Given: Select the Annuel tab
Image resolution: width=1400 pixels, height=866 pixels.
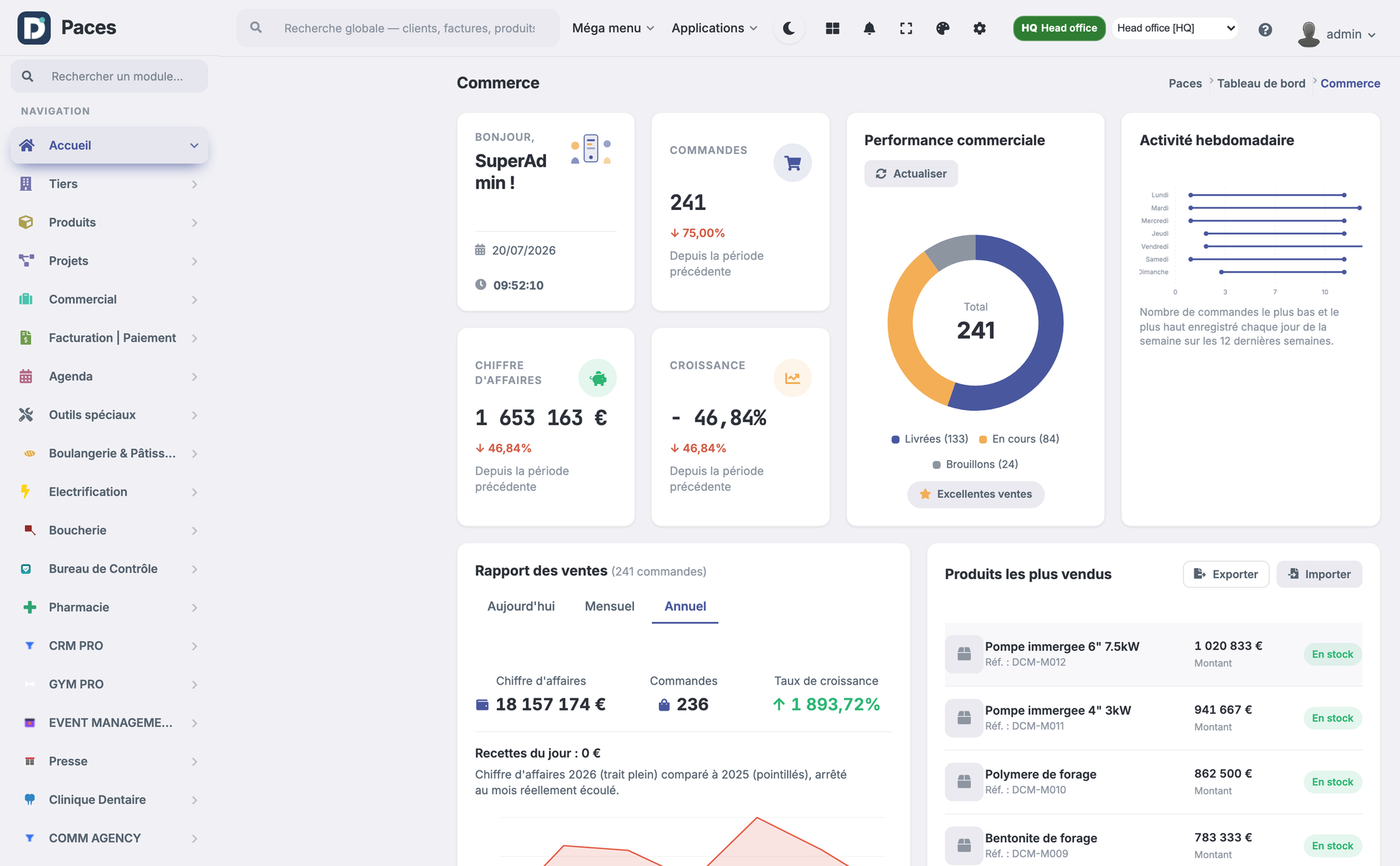Looking at the screenshot, I should tap(685, 606).
